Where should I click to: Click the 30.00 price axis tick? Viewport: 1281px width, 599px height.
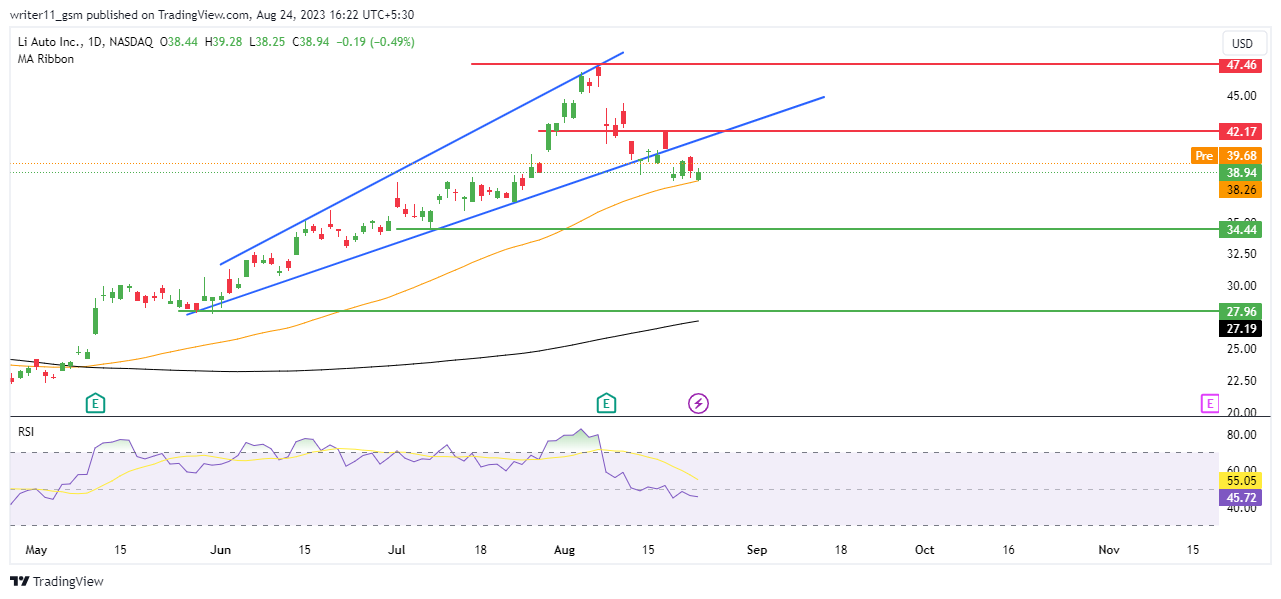(1242, 286)
